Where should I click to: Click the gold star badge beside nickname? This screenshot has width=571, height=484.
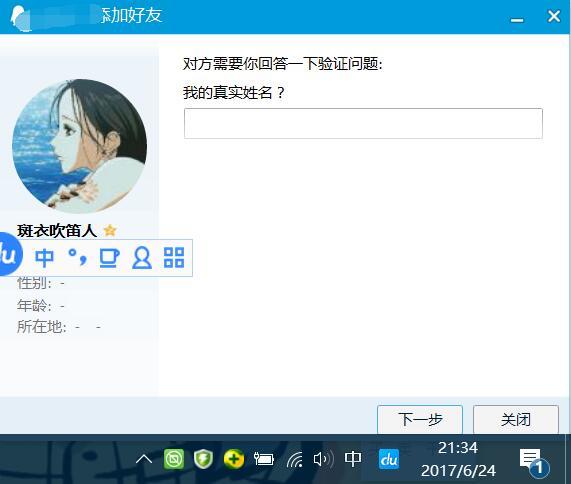tap(110, 230)
